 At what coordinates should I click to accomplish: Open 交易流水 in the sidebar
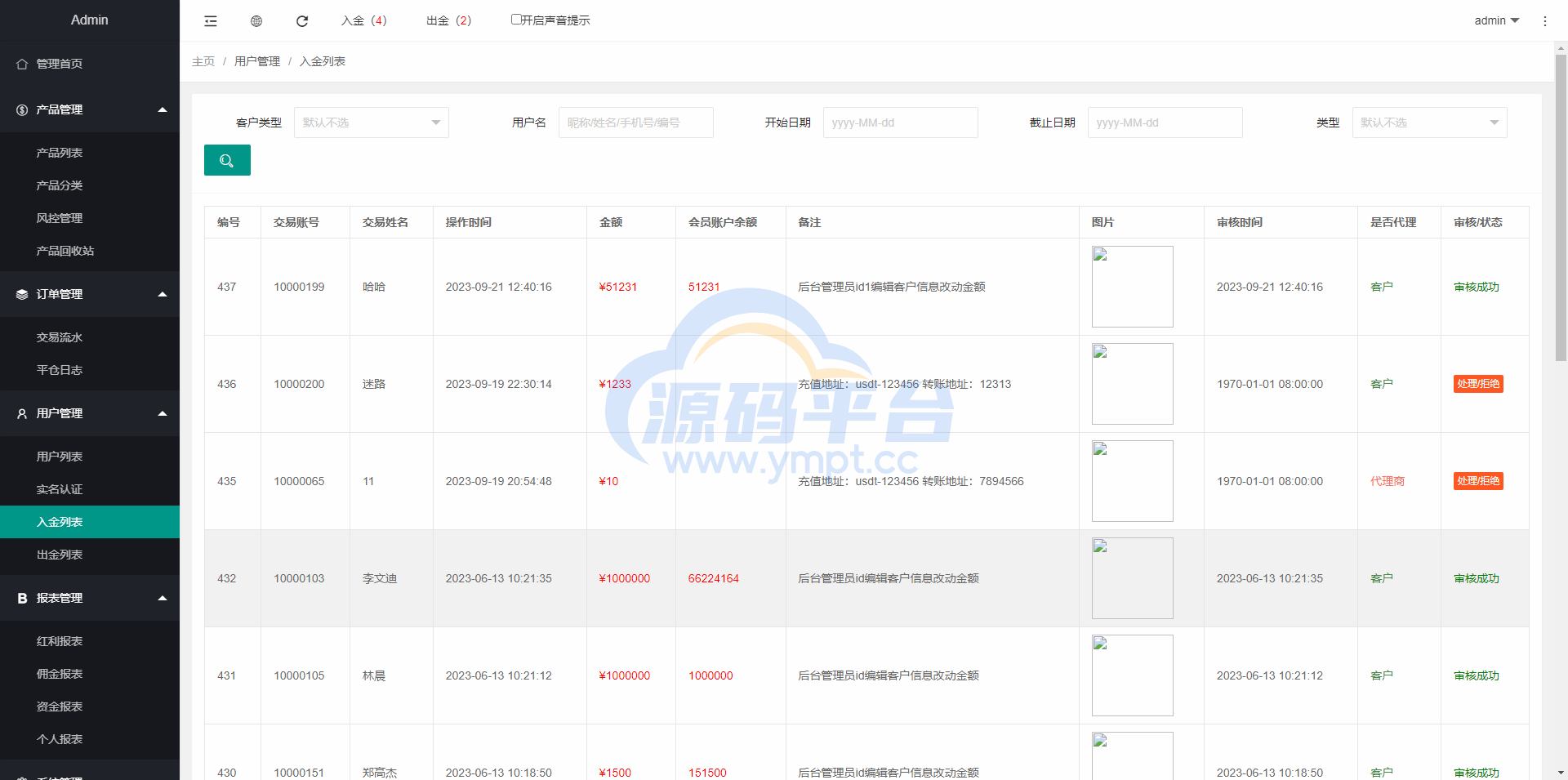click(x=90, y=337)
